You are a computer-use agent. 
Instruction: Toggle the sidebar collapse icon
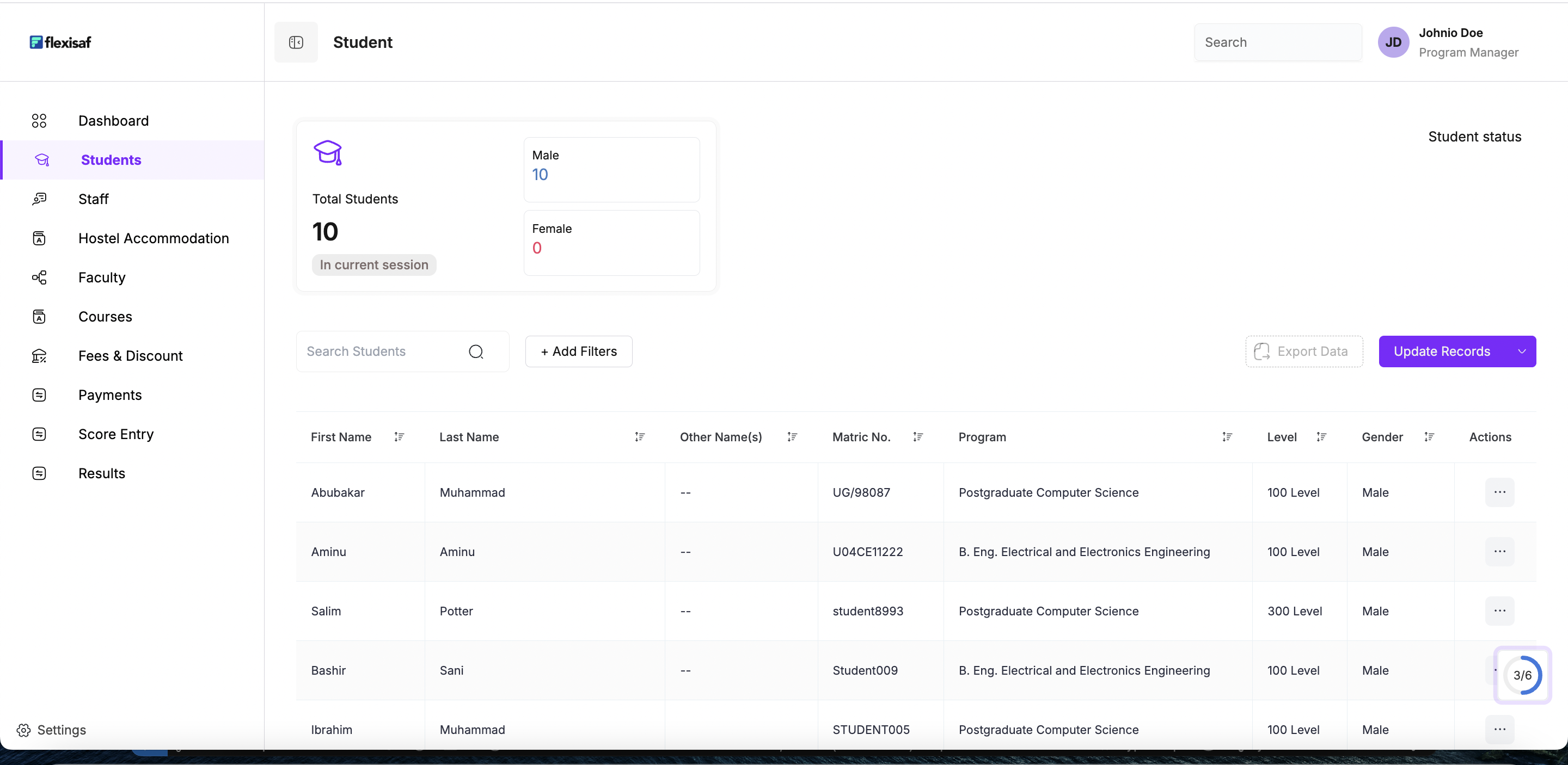pyautogui.click(x=296, y=42)
